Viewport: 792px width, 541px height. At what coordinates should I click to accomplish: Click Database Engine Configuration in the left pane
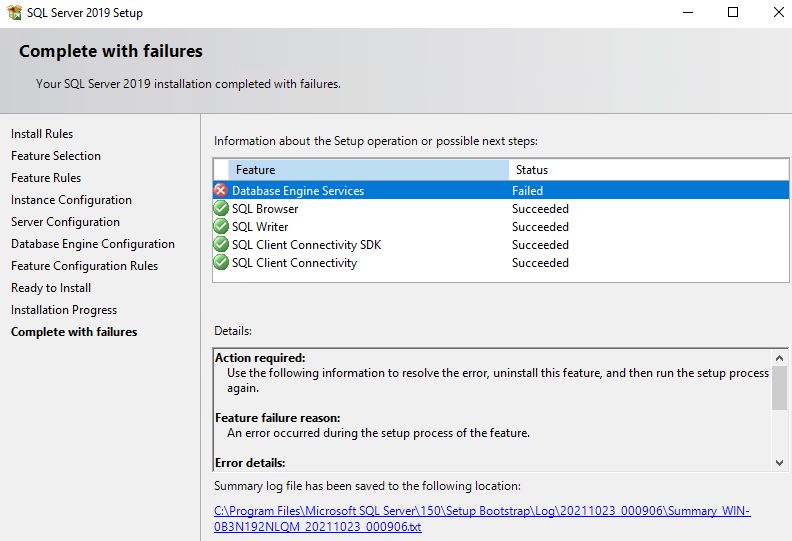click(x=93, y=244)
